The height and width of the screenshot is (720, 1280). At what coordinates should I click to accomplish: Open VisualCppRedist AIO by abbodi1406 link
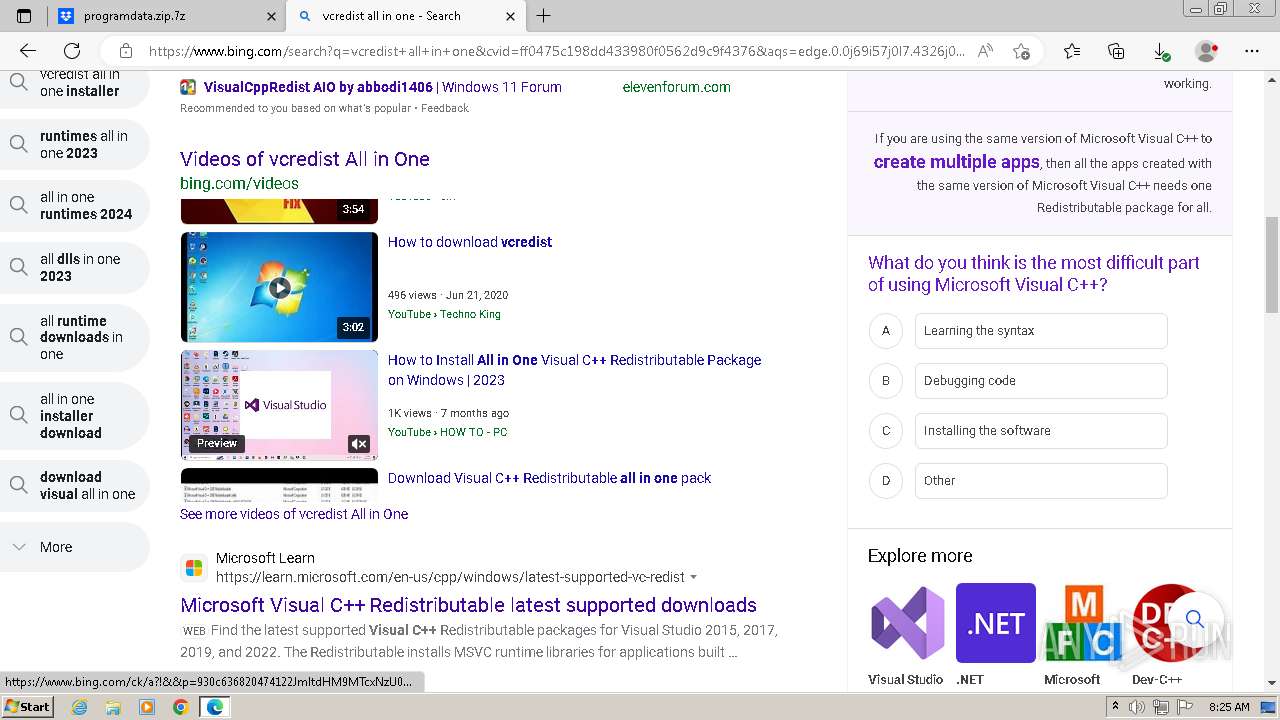[382, 87]
